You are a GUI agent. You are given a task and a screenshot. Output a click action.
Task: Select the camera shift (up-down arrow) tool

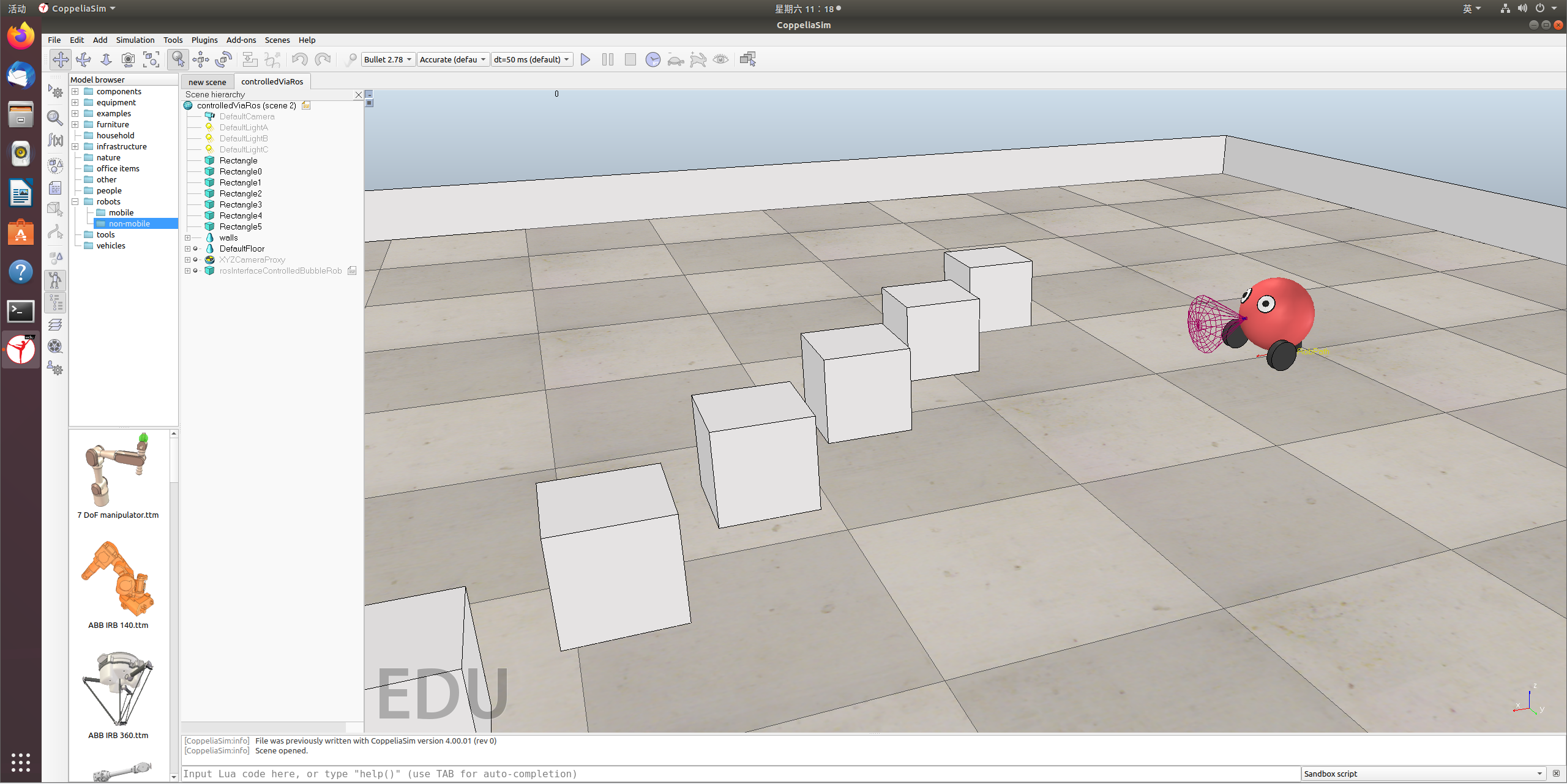(106, 59)
